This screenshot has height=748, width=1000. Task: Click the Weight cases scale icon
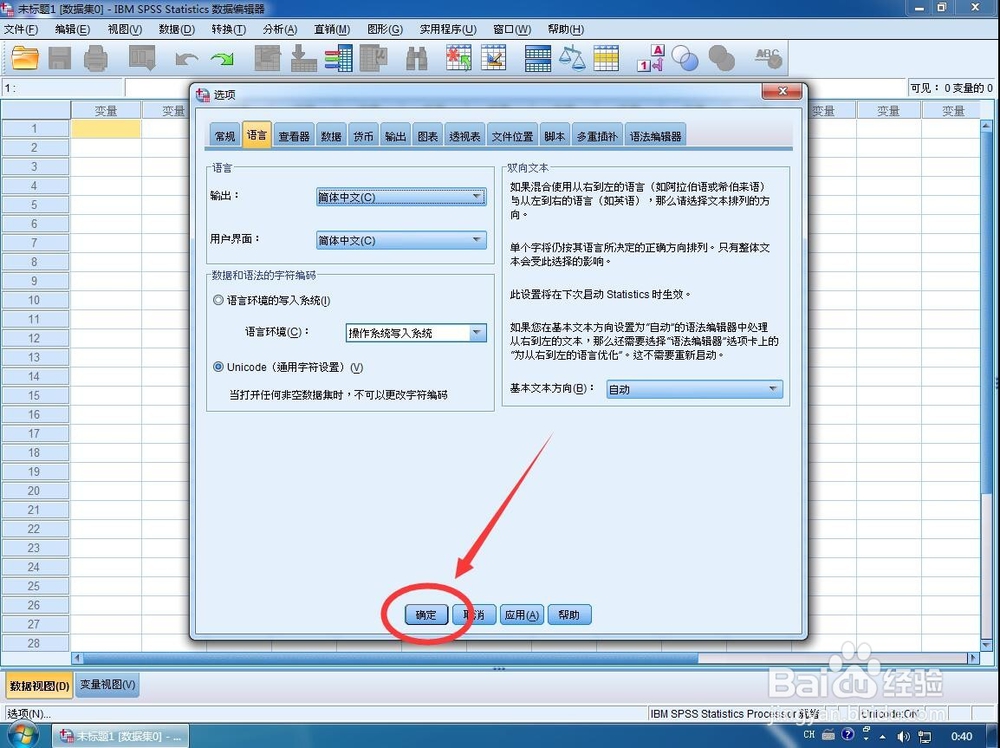tap(572, 58)
